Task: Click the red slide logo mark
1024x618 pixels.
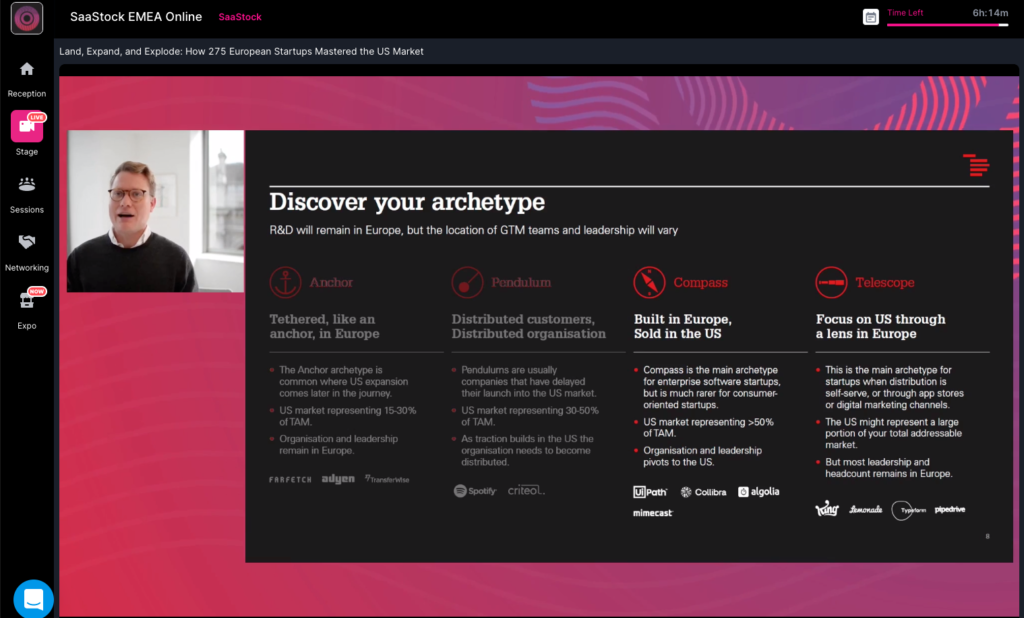Action: (976, 165)
